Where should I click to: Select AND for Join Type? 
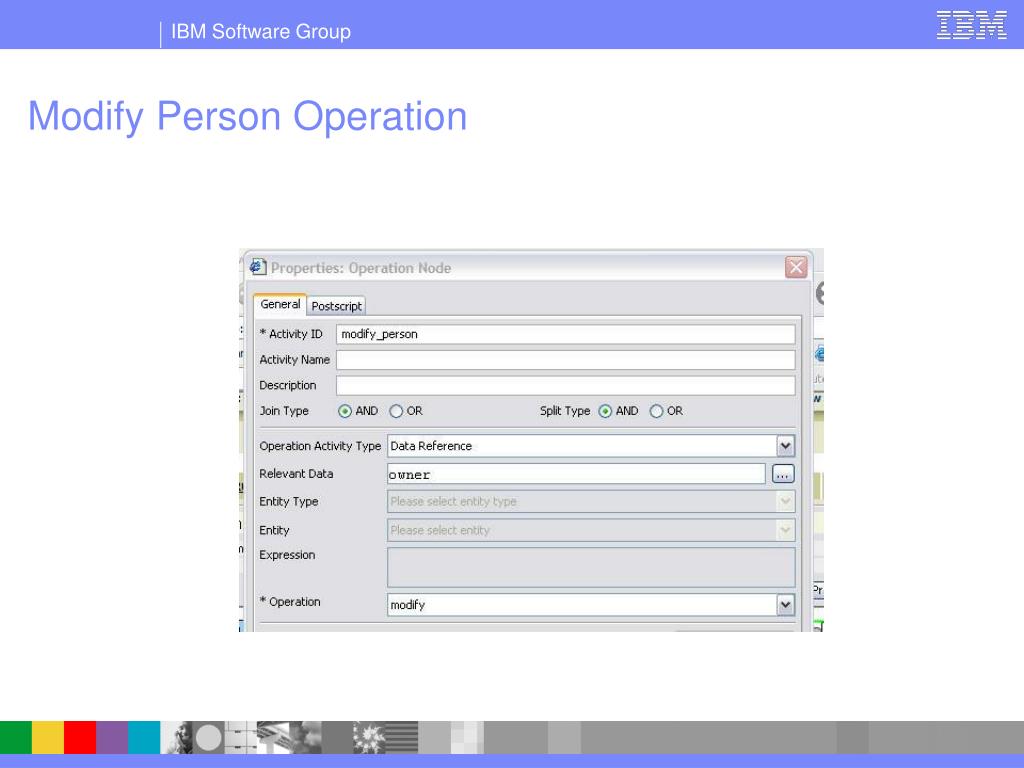pyautogui.click(x=345, y=411)
